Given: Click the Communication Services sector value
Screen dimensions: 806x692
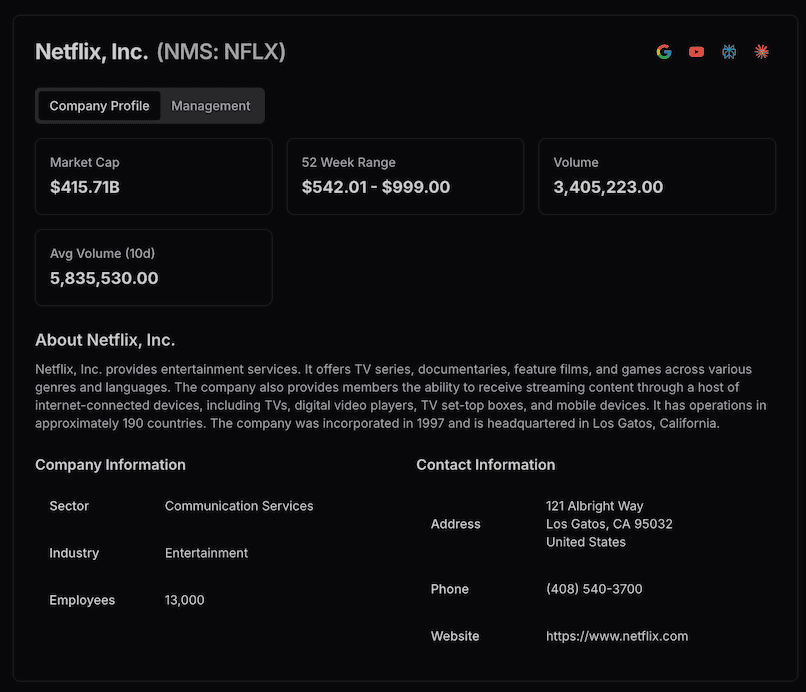Looking at the screenshot, I should click(239, 506).
